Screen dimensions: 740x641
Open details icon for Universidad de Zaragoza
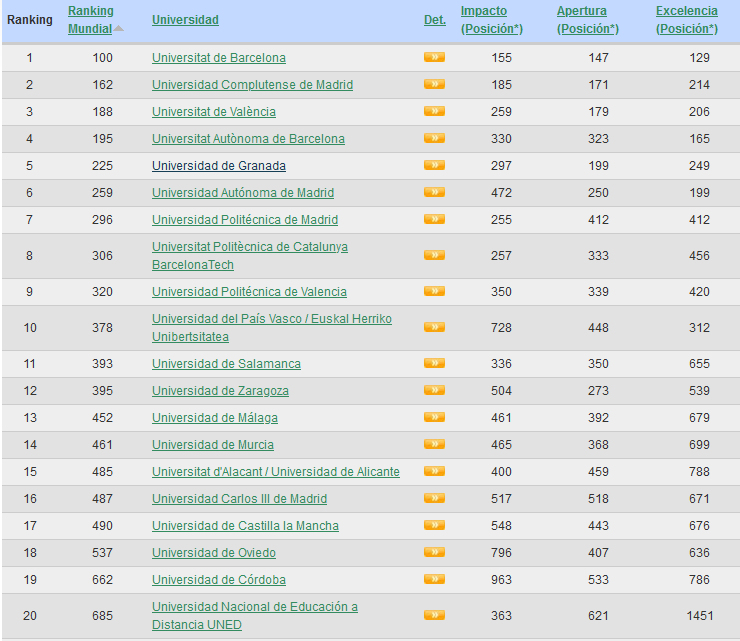434,390
